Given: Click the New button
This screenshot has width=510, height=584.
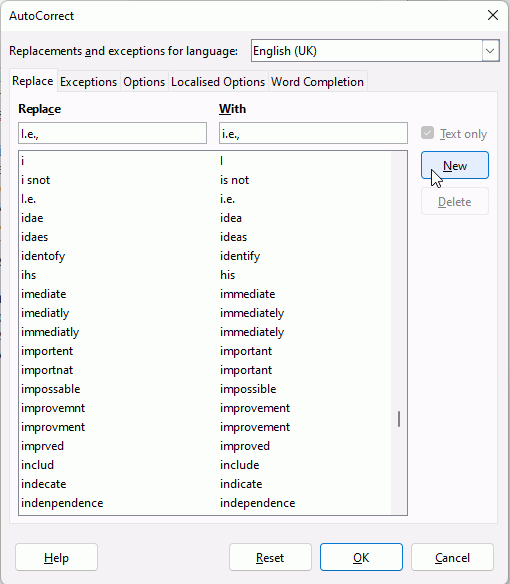Looking at the screenshot, I should [x=455, y=165].
